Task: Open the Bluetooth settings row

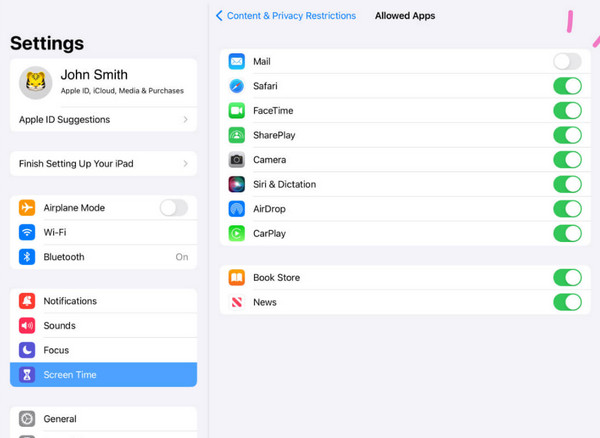Action: click(x=103, y=257)
